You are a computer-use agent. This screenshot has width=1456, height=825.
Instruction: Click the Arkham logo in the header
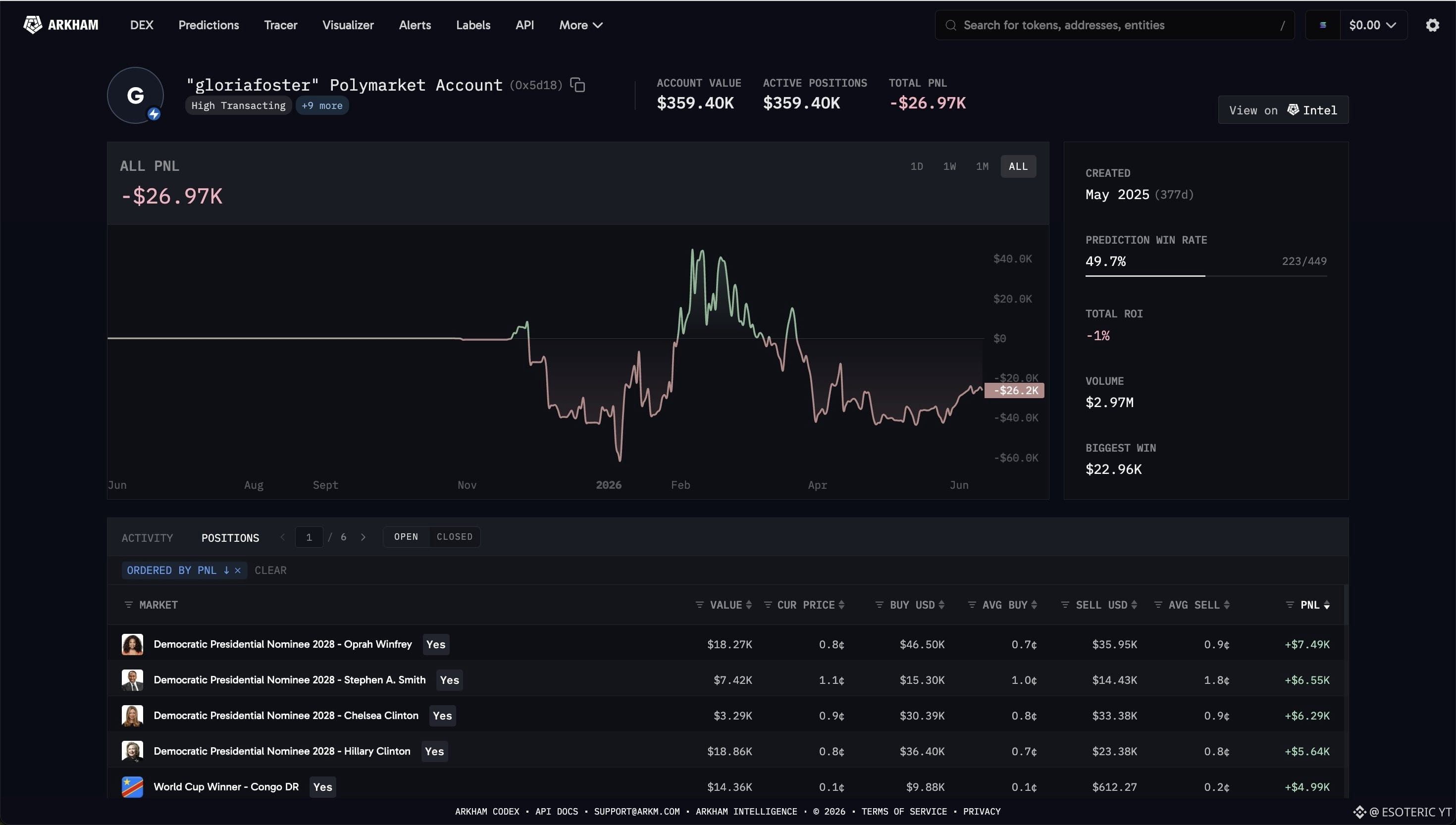tap(60, 25)
